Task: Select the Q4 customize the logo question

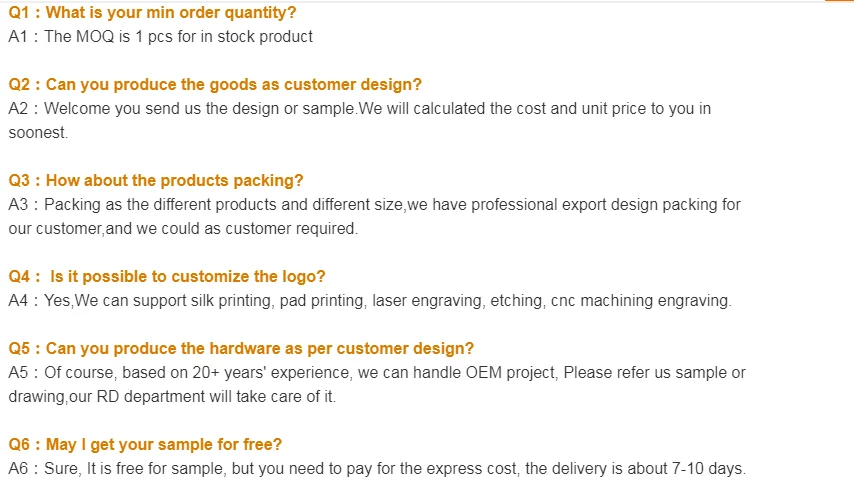Action: pyautogui.click(x=167, y=276)
